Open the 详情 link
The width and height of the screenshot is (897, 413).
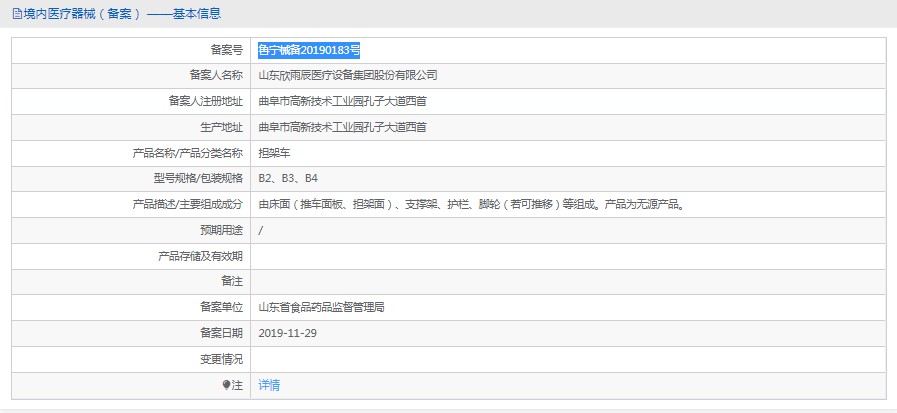[x=269, y=385]
